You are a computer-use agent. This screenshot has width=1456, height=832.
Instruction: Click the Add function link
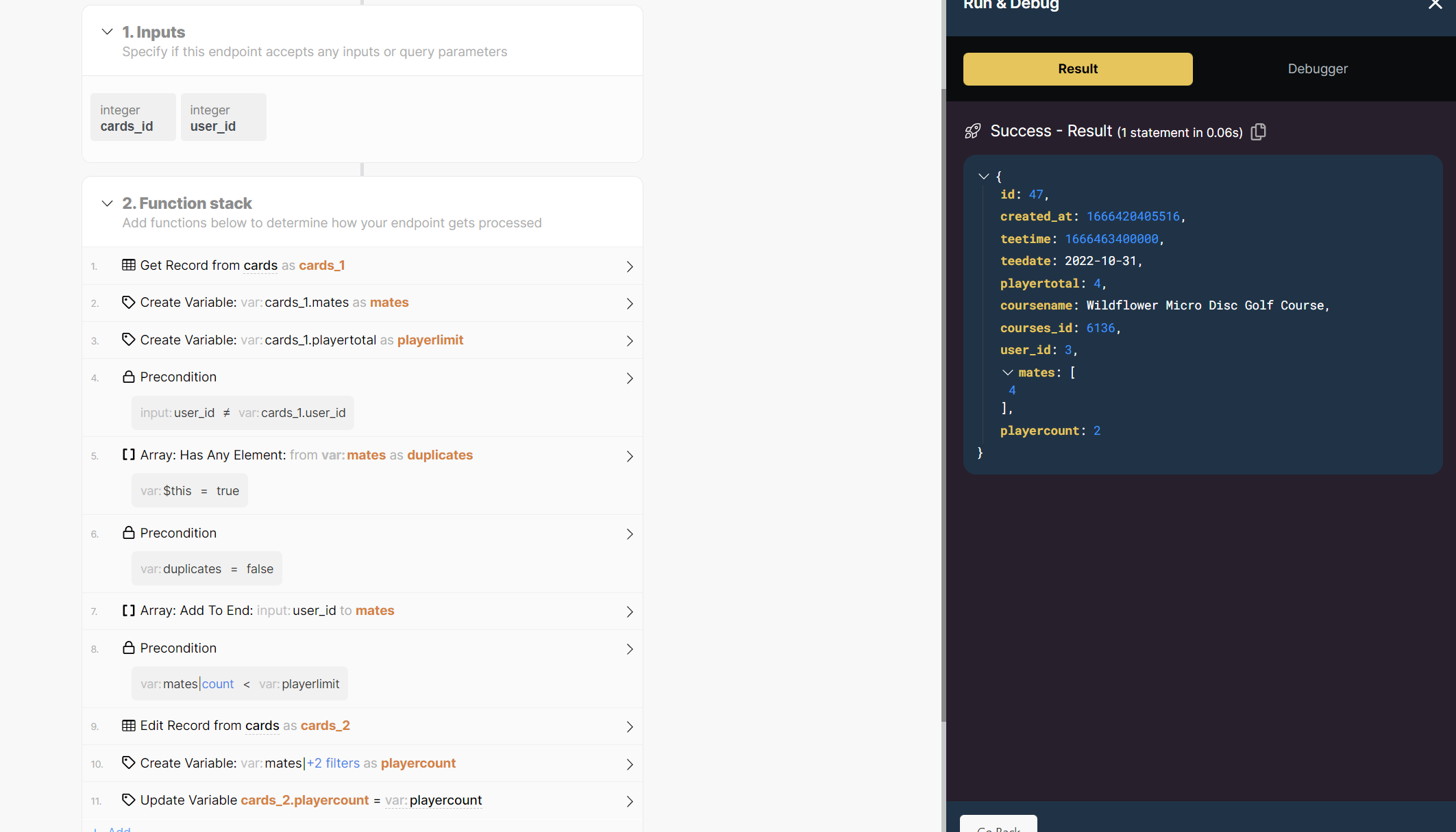[x=112, y=829]
